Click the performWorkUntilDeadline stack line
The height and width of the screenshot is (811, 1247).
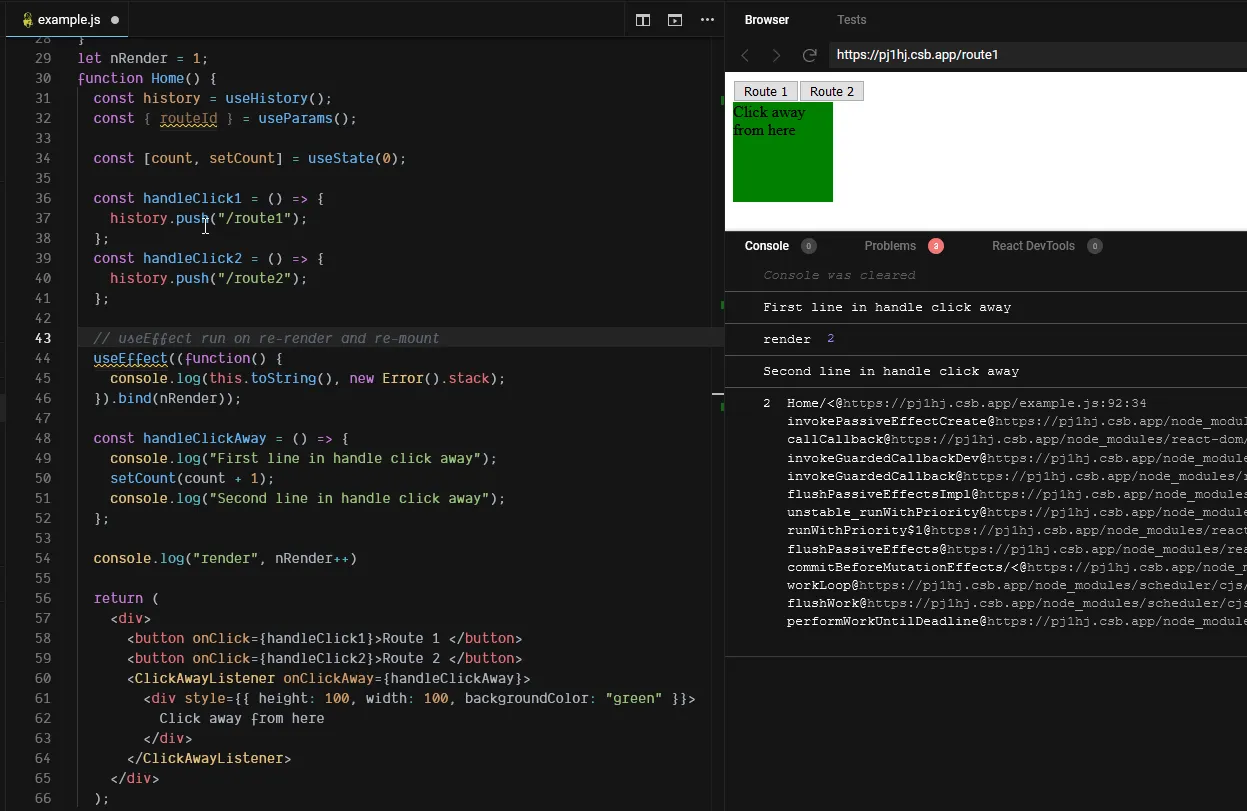[1016, 621]
